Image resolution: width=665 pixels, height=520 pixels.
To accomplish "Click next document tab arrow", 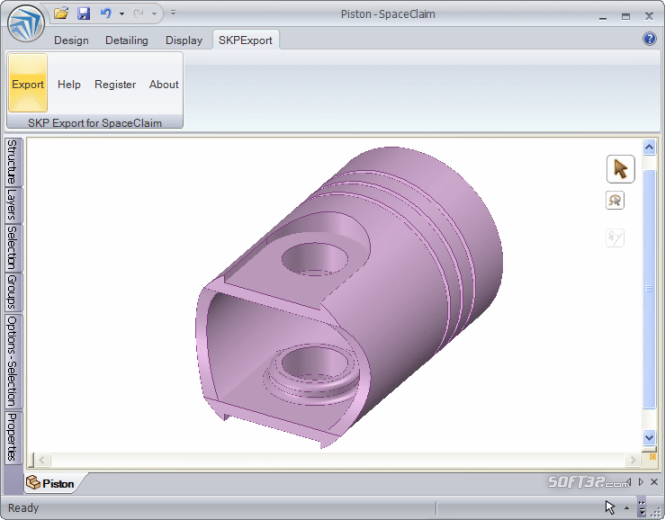I will point(641,482).
